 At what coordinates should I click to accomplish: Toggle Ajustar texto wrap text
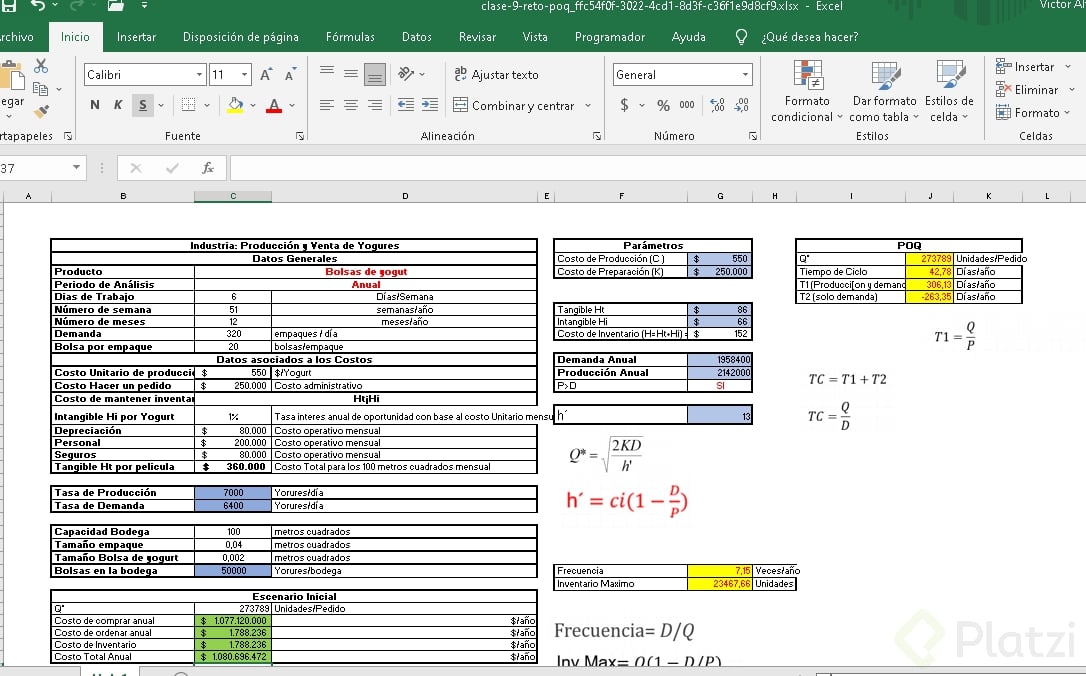pyautogui.click(x=496, y=74)
